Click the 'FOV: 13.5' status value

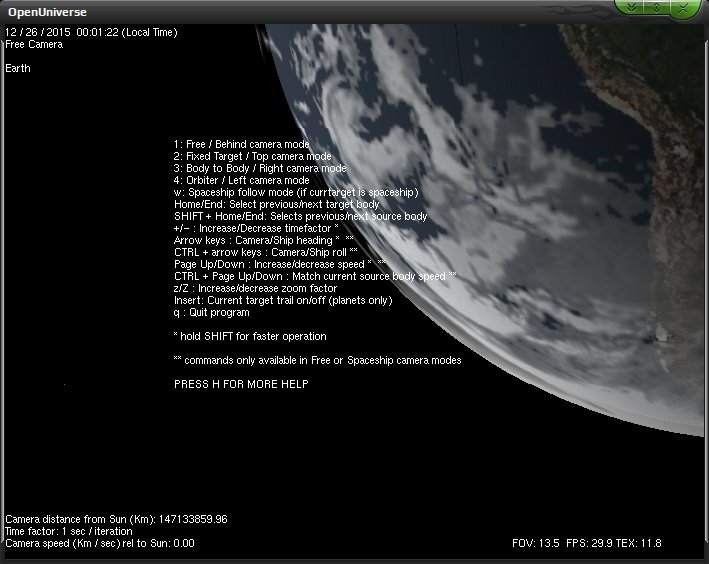coord(536,543)
